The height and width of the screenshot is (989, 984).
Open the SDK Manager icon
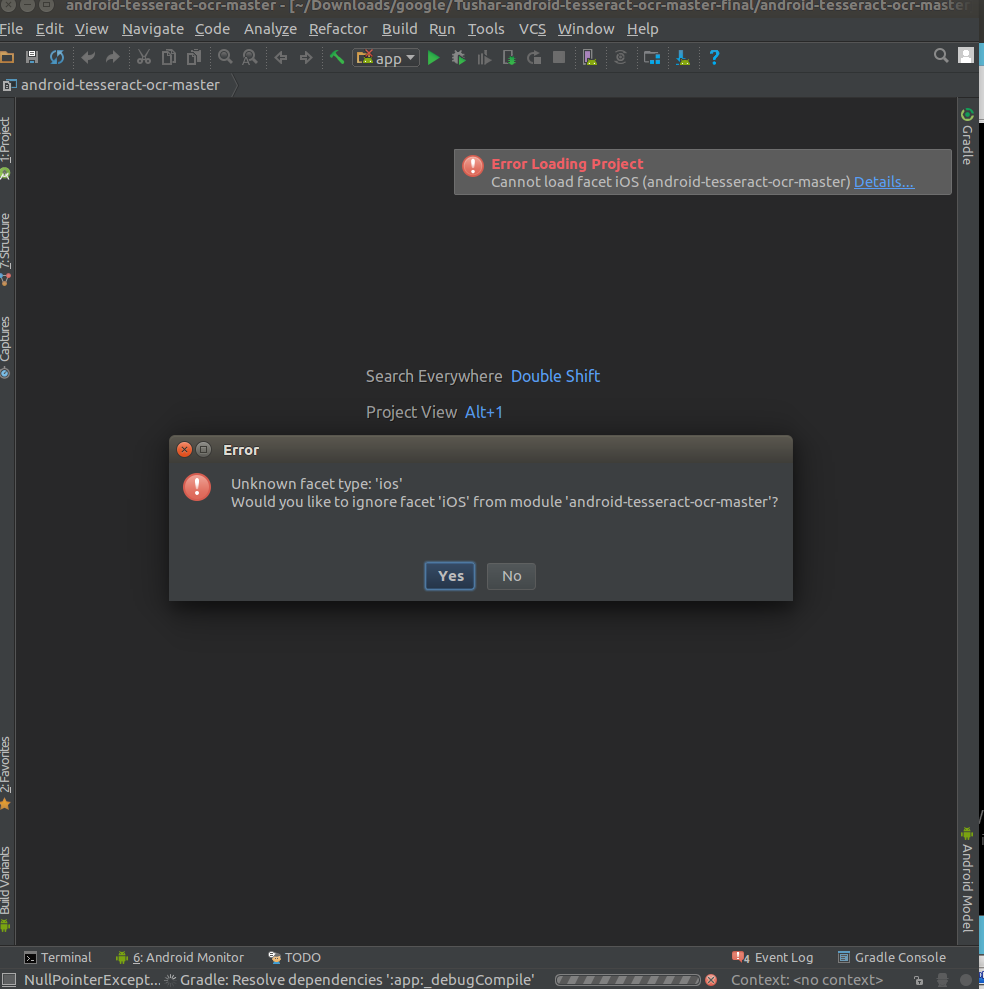click(683, 57)
